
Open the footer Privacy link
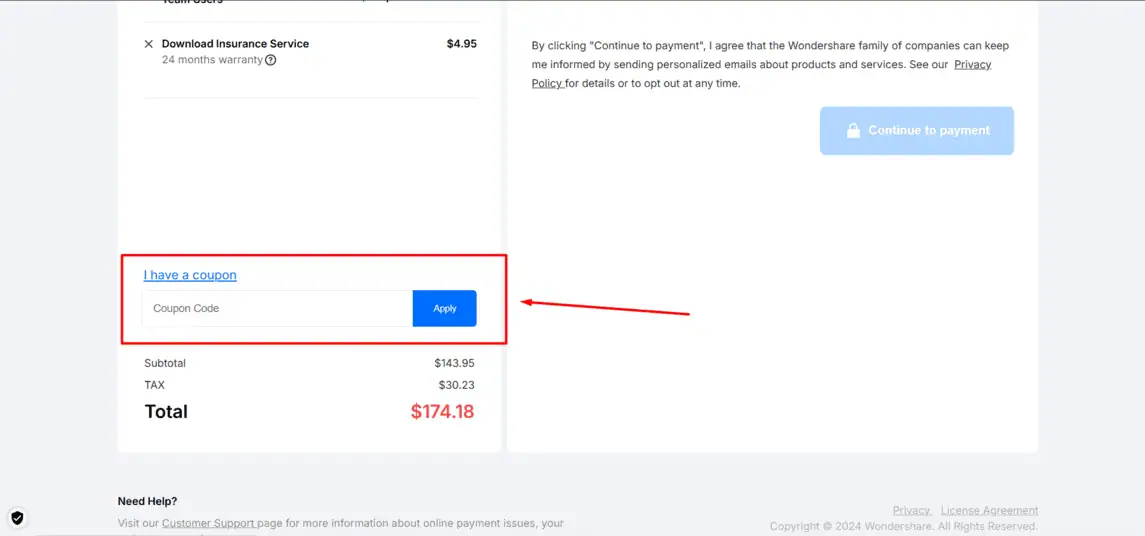coord(911,510)
